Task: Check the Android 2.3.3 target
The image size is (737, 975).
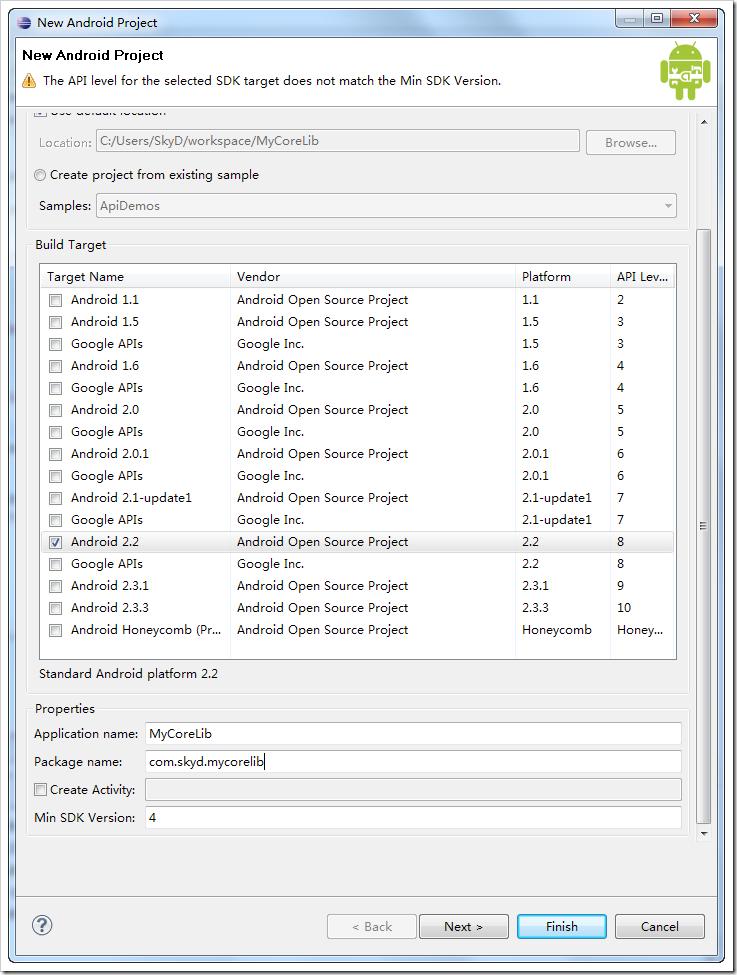Action: 56,608
